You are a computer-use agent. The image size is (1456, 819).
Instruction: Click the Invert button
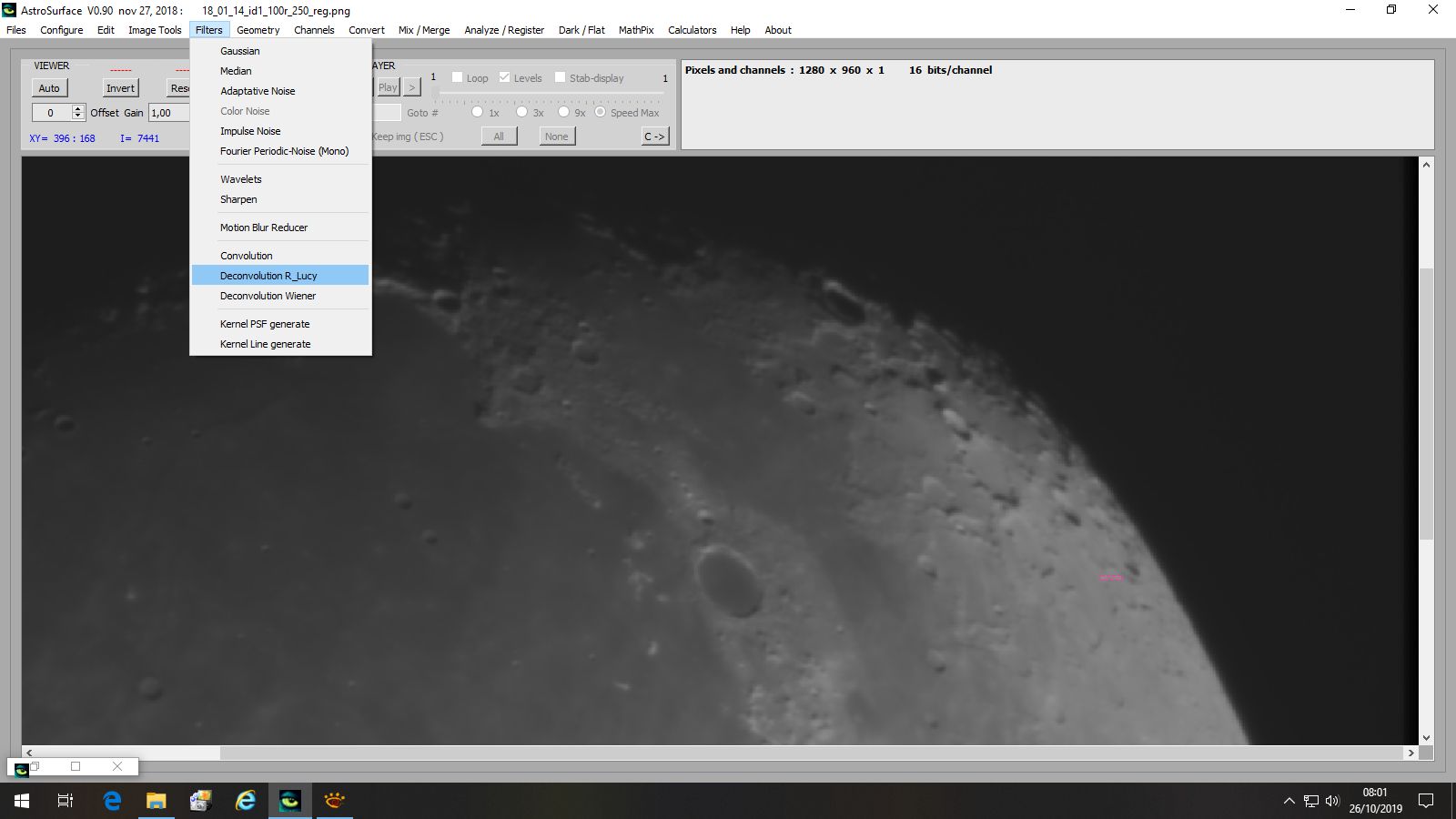(x=120, y=88)
